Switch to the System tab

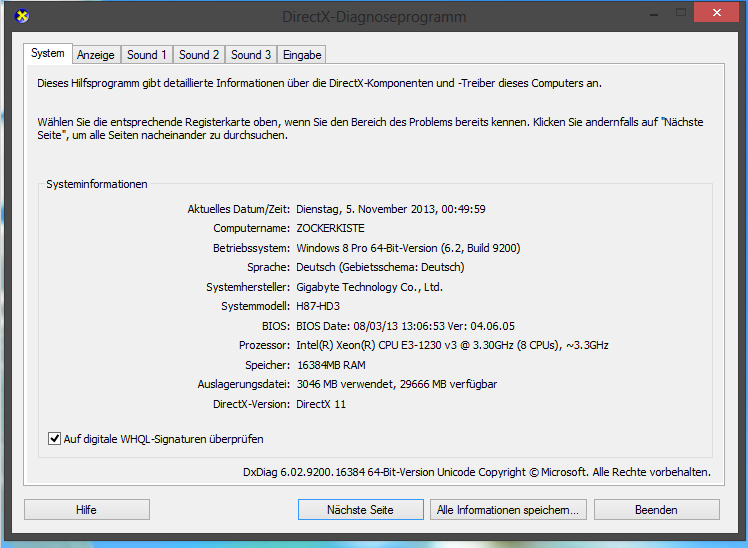point(48,53)
